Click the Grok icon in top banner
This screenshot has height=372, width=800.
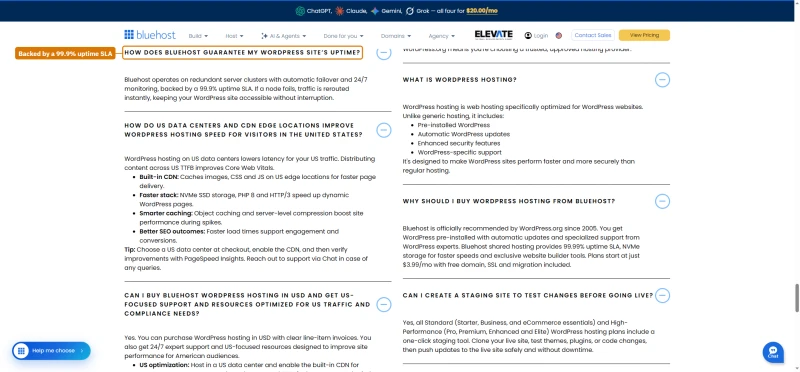pos(409,11)
